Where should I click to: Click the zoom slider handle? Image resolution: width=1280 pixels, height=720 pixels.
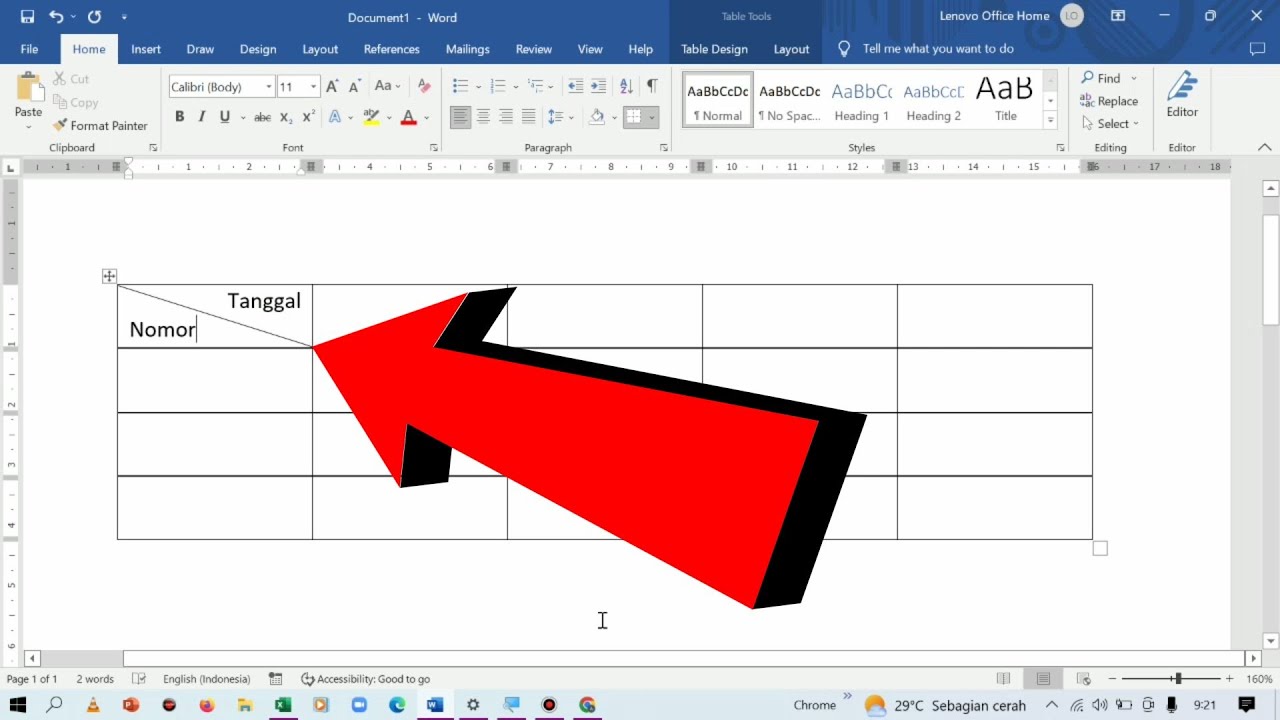click(x=1177, y=679)
